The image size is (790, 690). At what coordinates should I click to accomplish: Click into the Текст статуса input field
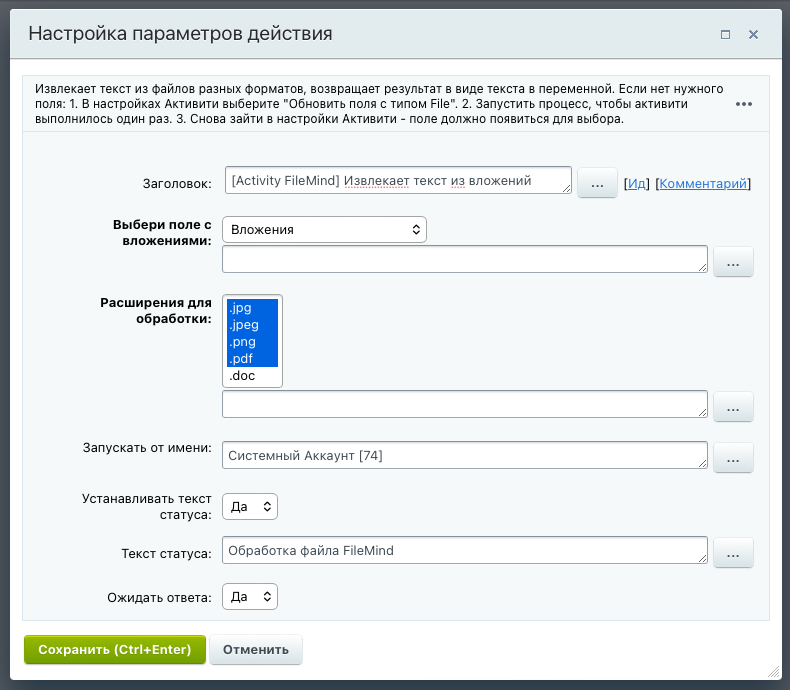(465, 550)
